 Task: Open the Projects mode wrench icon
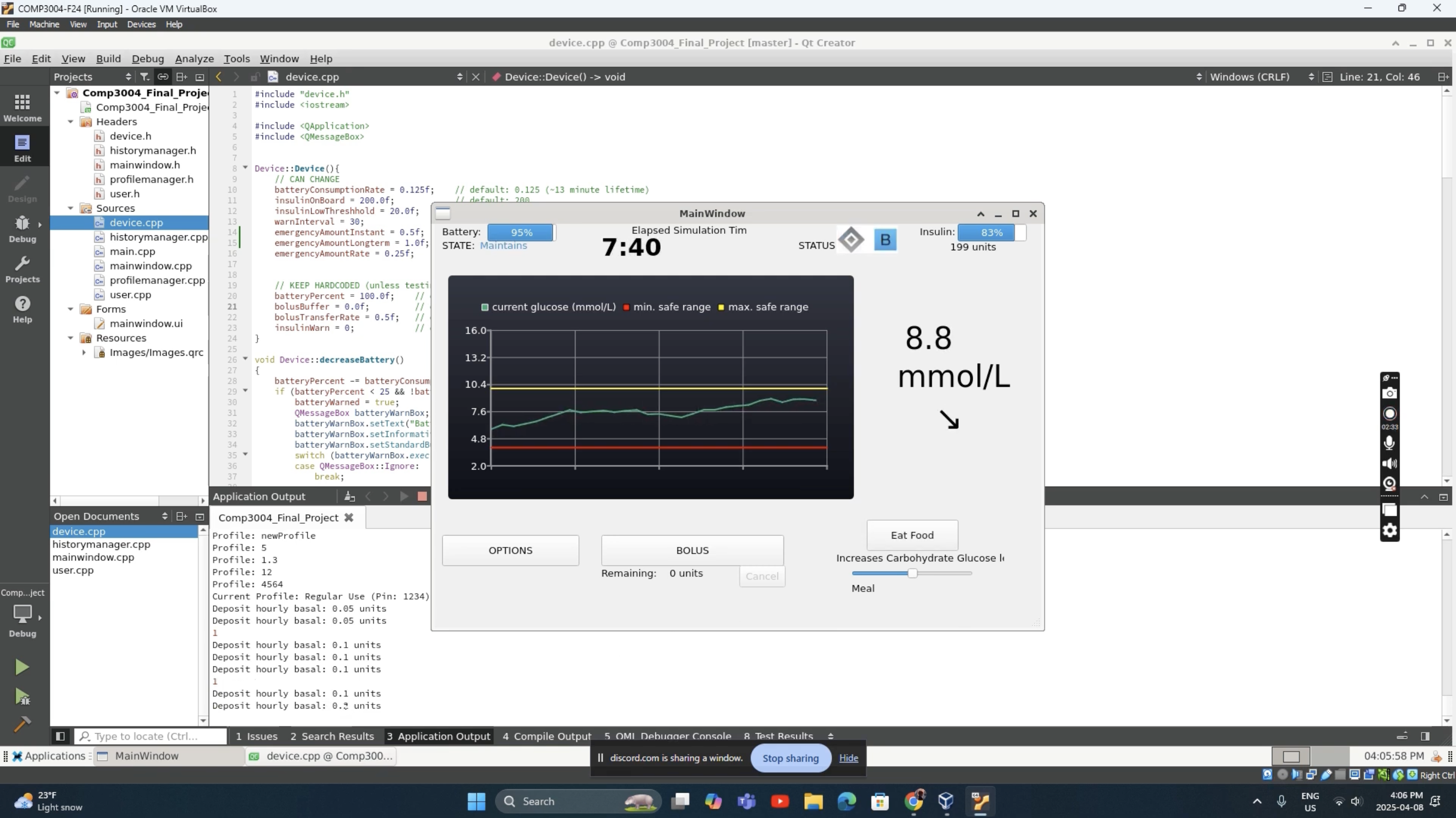pyautogui.click(x=23, y=269)
